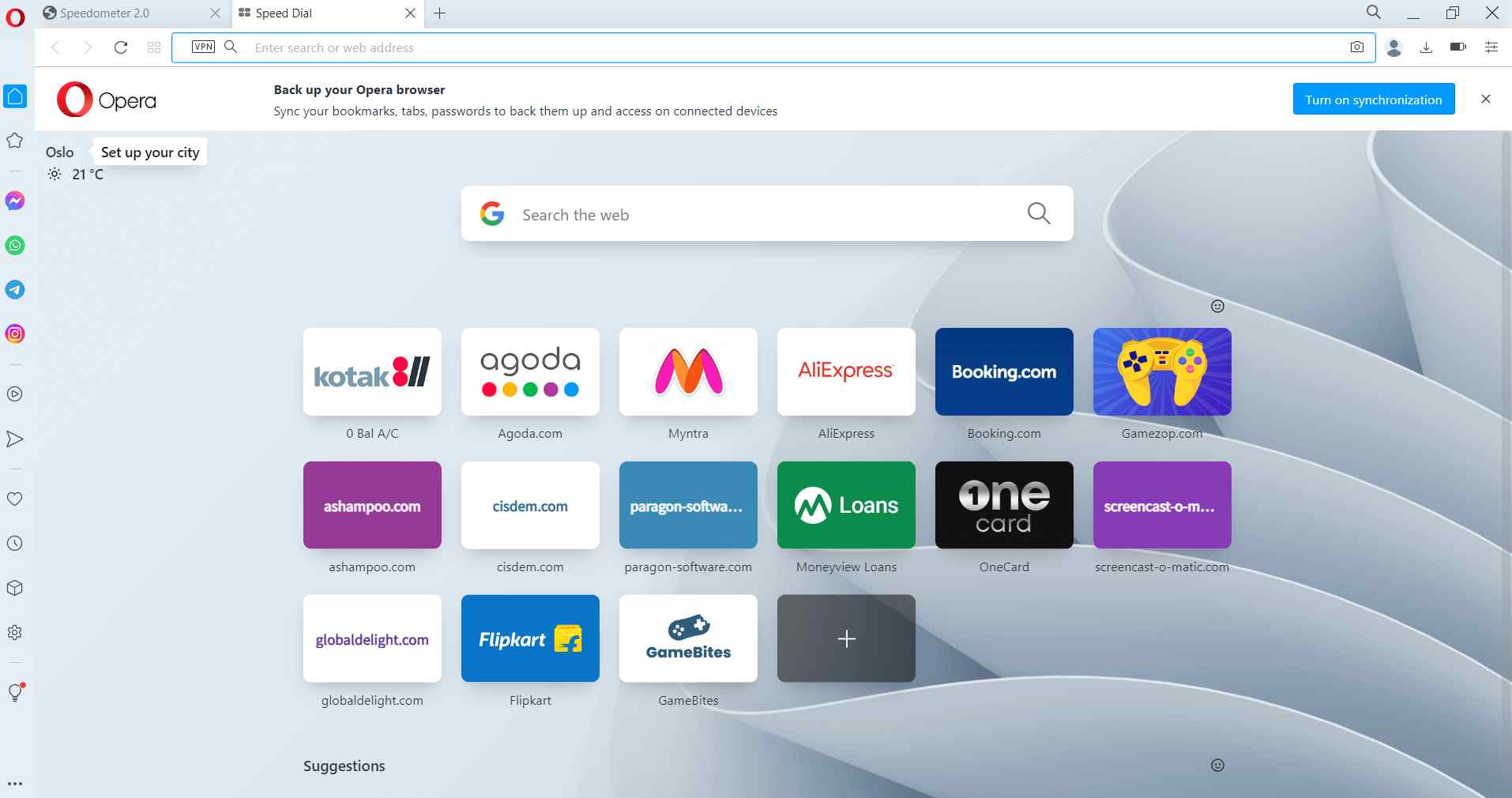Go to Speed Dial home sidebar icon

tap(15, 96)
